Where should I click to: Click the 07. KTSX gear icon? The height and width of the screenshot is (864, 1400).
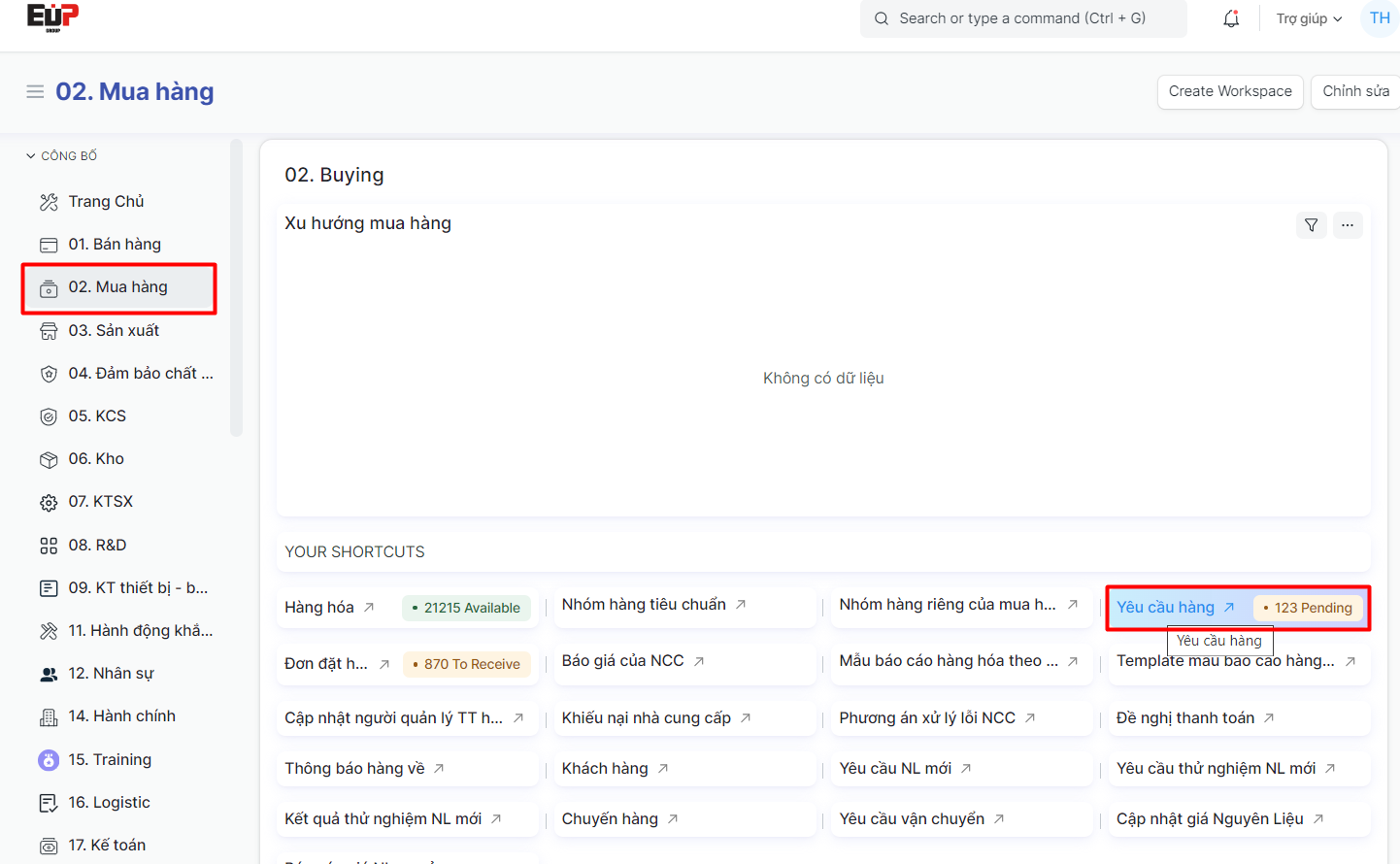[49, 503]
